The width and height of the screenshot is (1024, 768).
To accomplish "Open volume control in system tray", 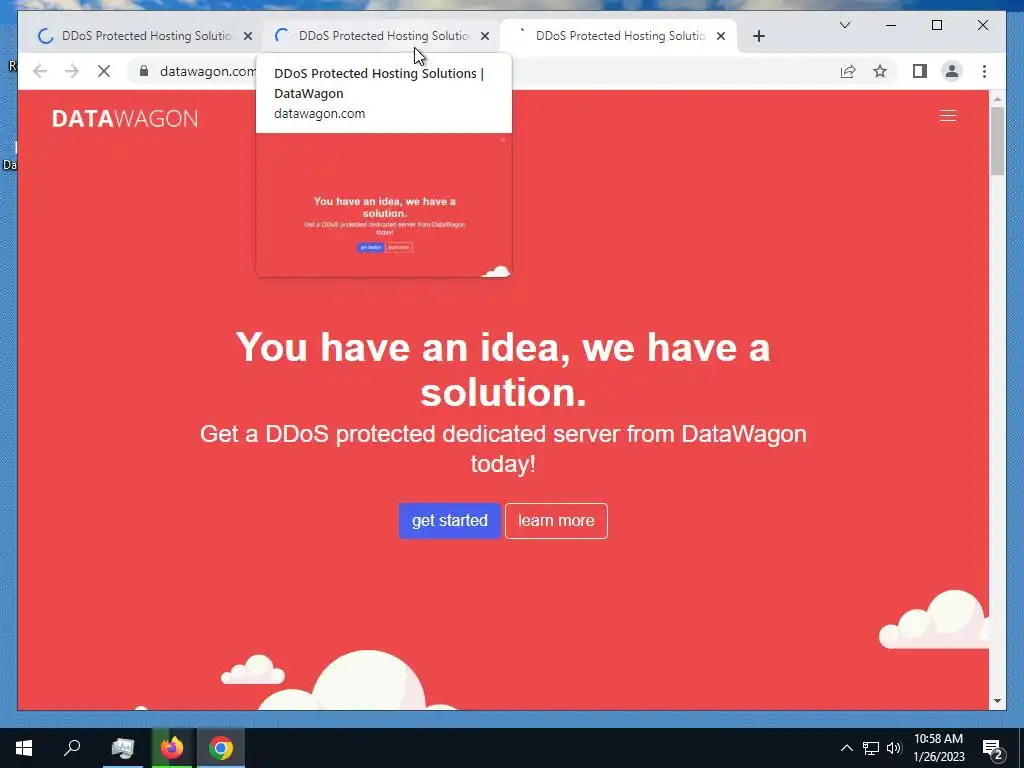I will 894,748.
